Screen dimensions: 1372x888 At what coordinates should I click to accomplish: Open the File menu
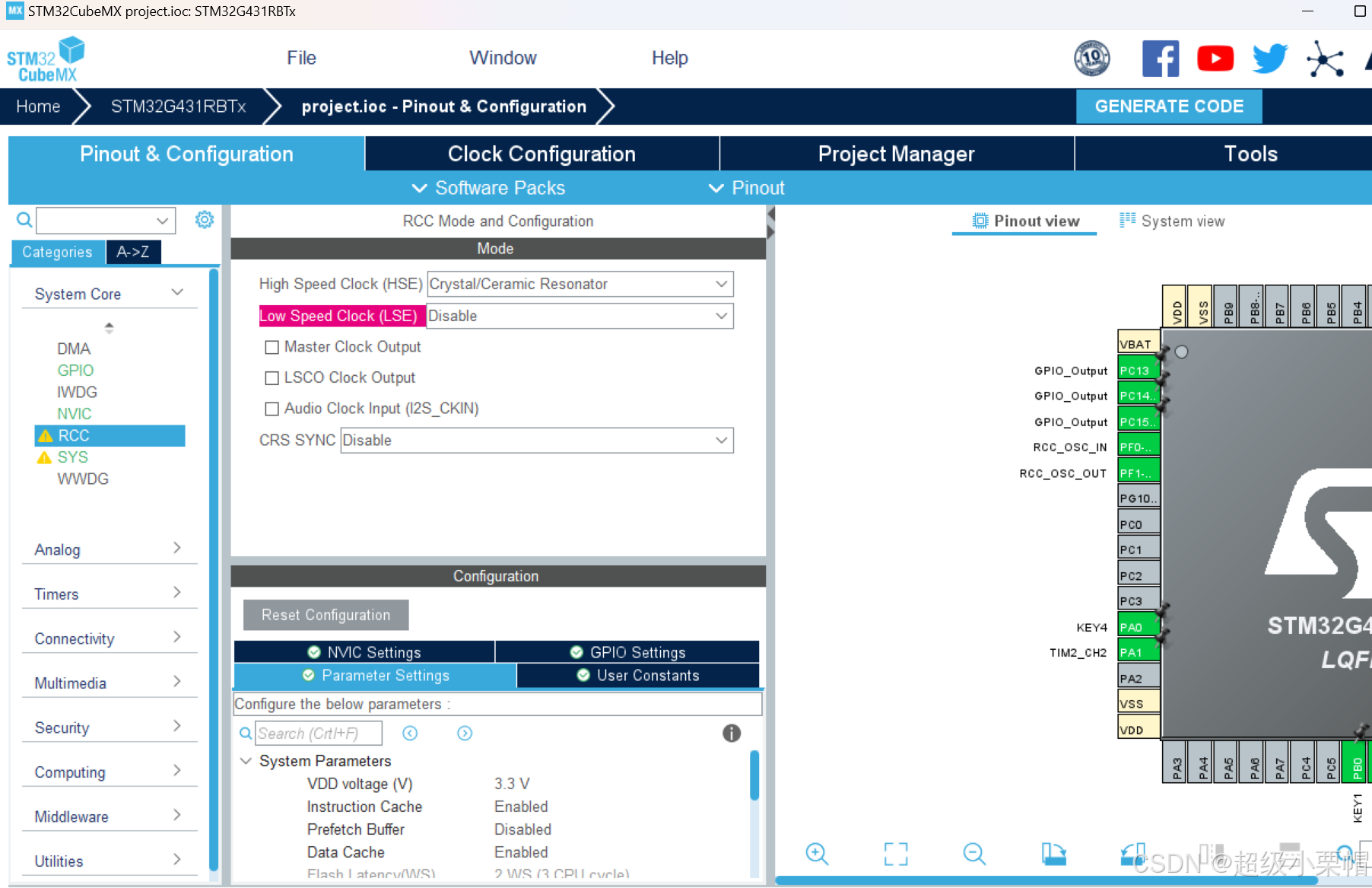pos(301,58)
